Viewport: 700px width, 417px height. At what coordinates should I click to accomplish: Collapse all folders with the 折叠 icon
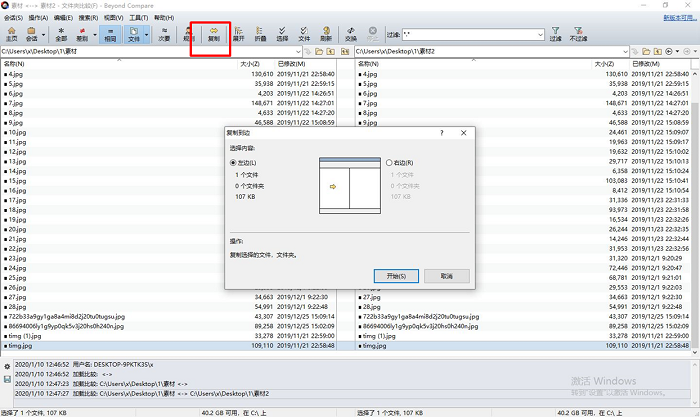pos(260,34)
